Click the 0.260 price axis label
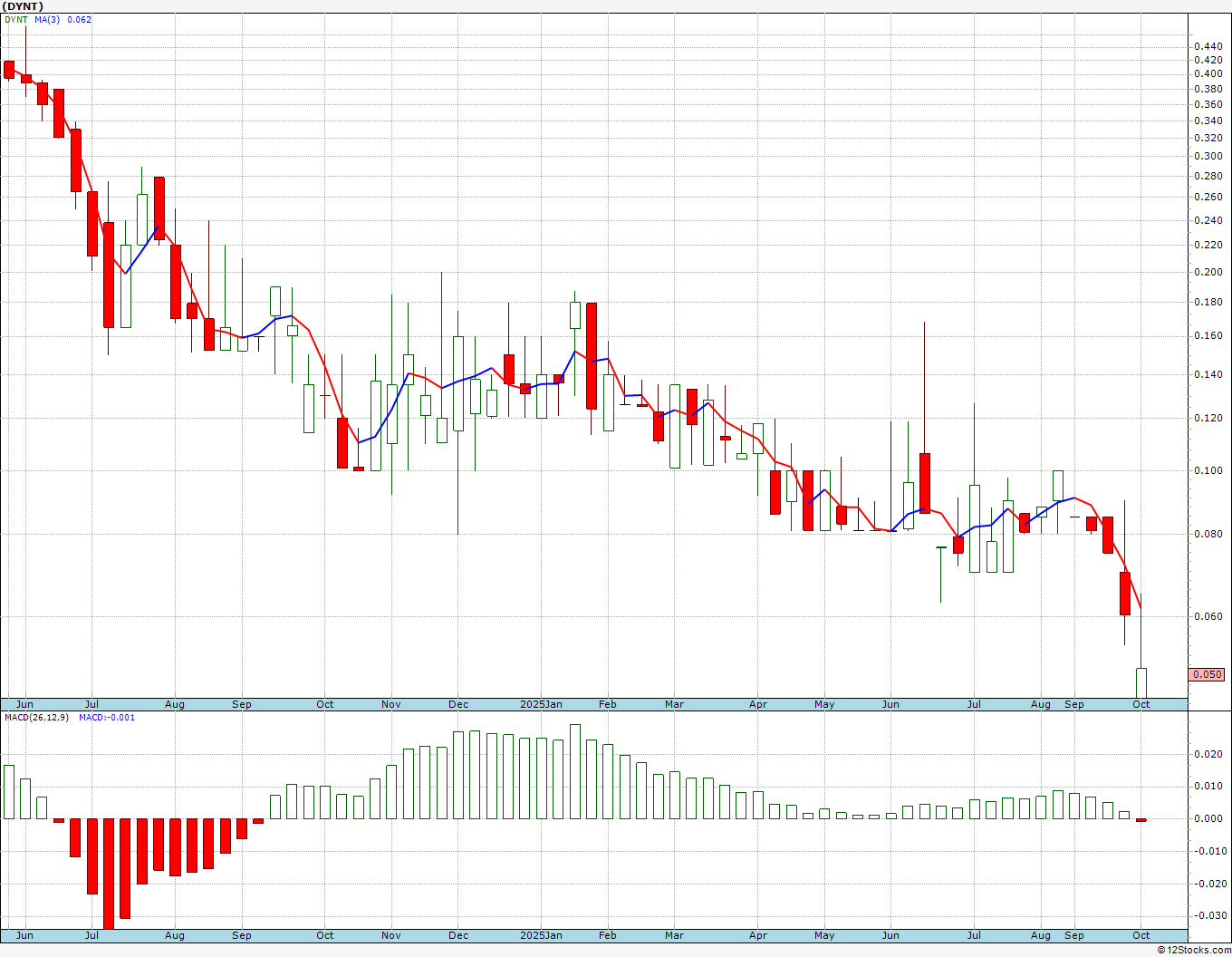The width and height of the screenshot is (1232, 957). (x=1208, y=198)
